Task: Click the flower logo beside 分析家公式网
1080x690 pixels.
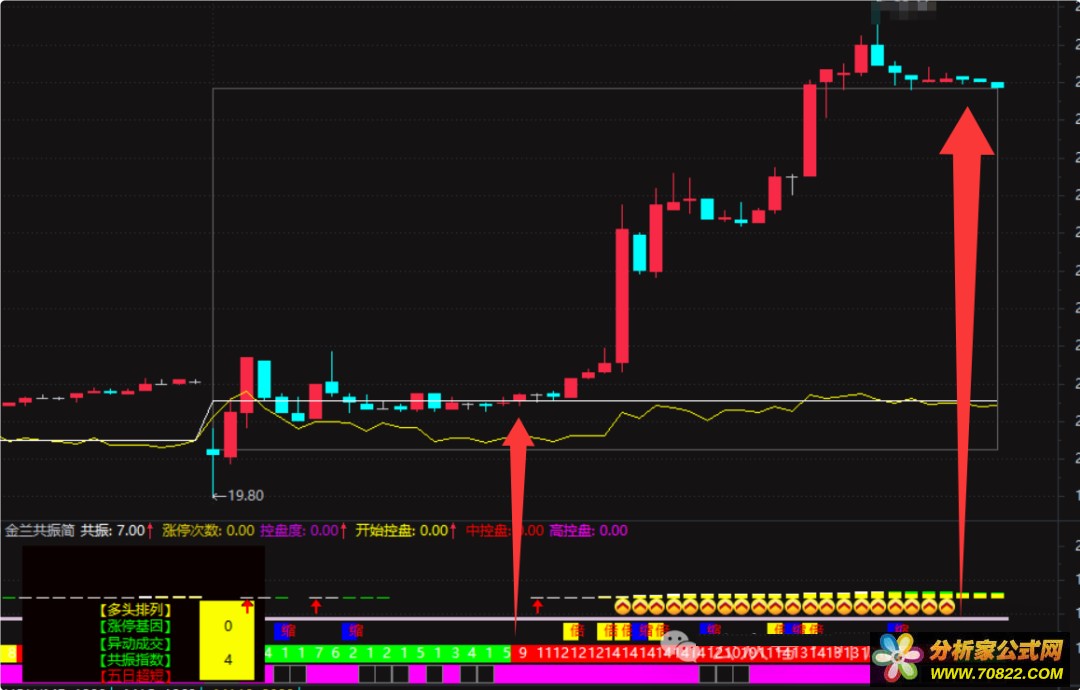Action: (898, 657)
